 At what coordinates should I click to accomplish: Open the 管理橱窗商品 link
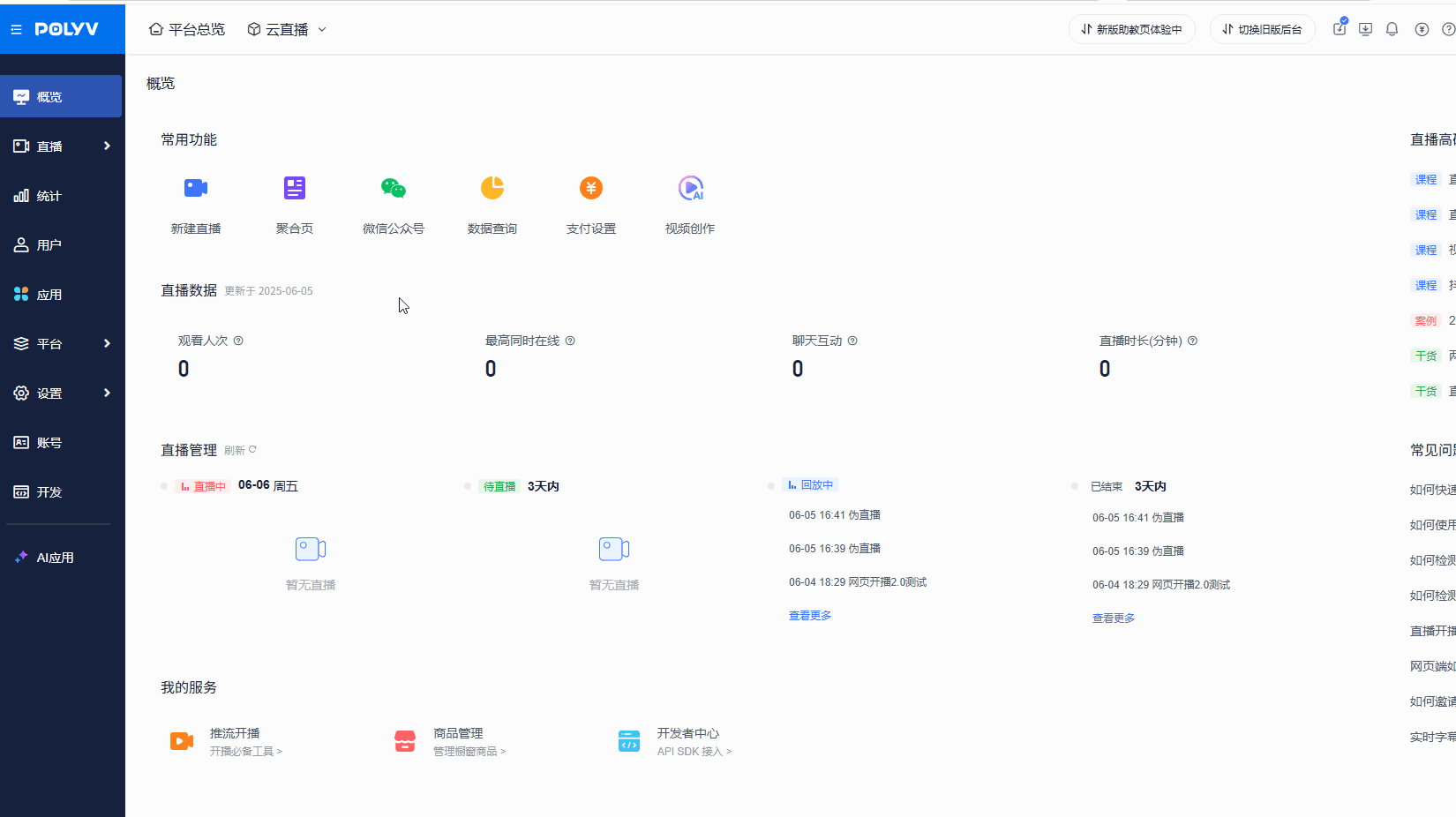tap(469, 751)
